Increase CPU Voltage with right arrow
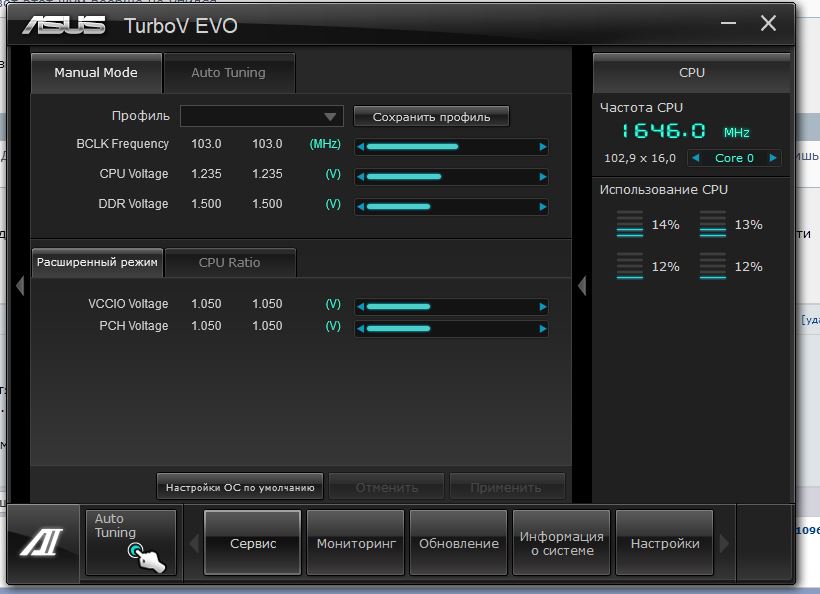This screenshot has height=594, width=820. coord(543,177)
